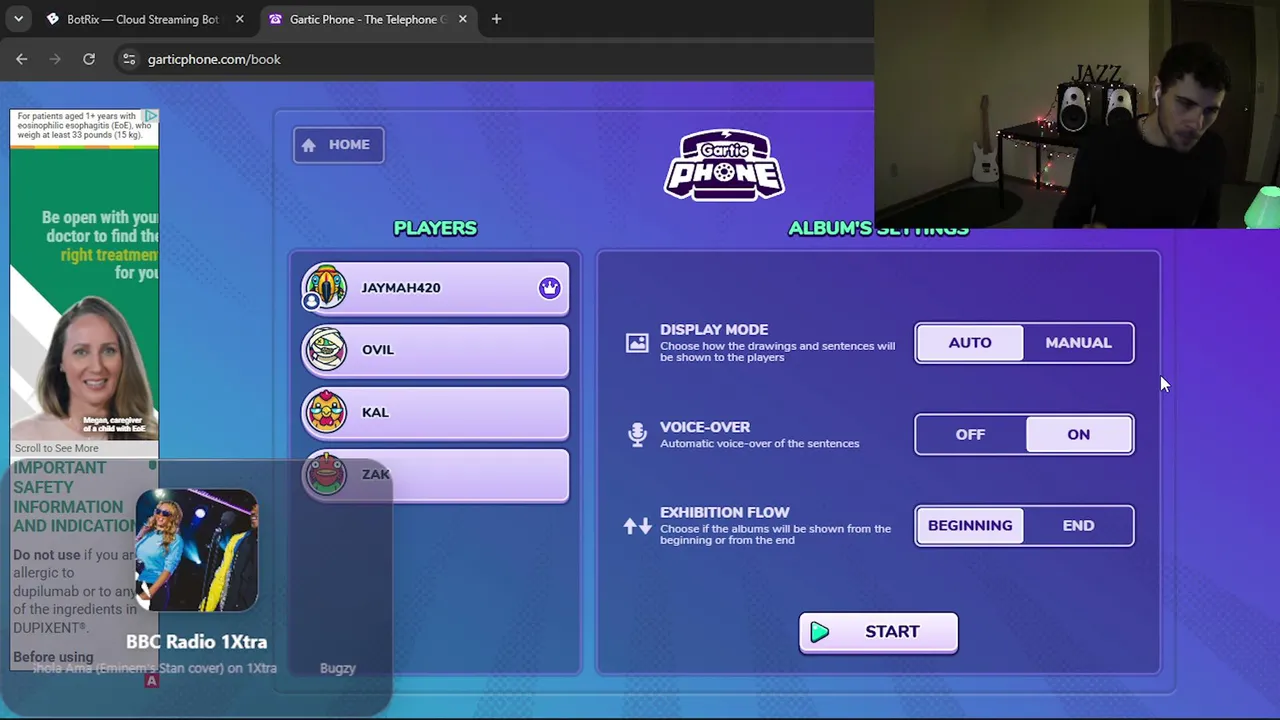Select the KAL player avatar
The width and height of the screenshot is (1280, 720).
click(326, 412)
